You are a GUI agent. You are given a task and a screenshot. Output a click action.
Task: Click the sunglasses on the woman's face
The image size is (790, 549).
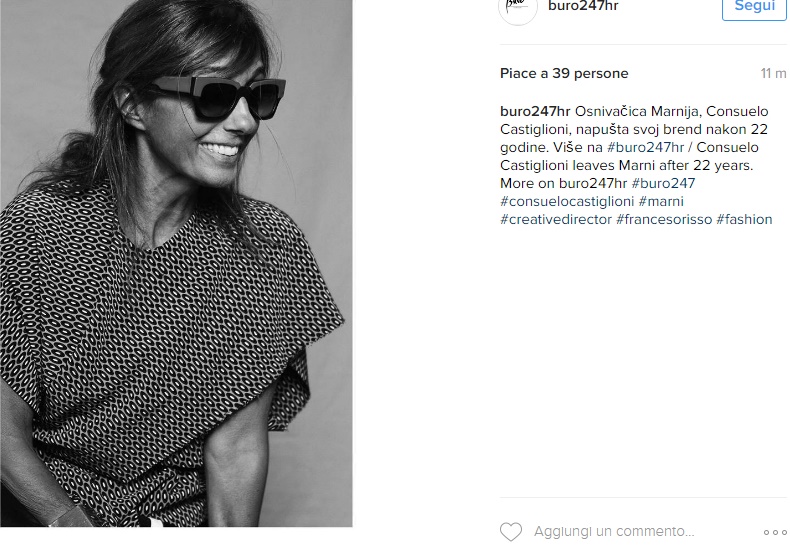pyautogui.click(x=218, y=98)
